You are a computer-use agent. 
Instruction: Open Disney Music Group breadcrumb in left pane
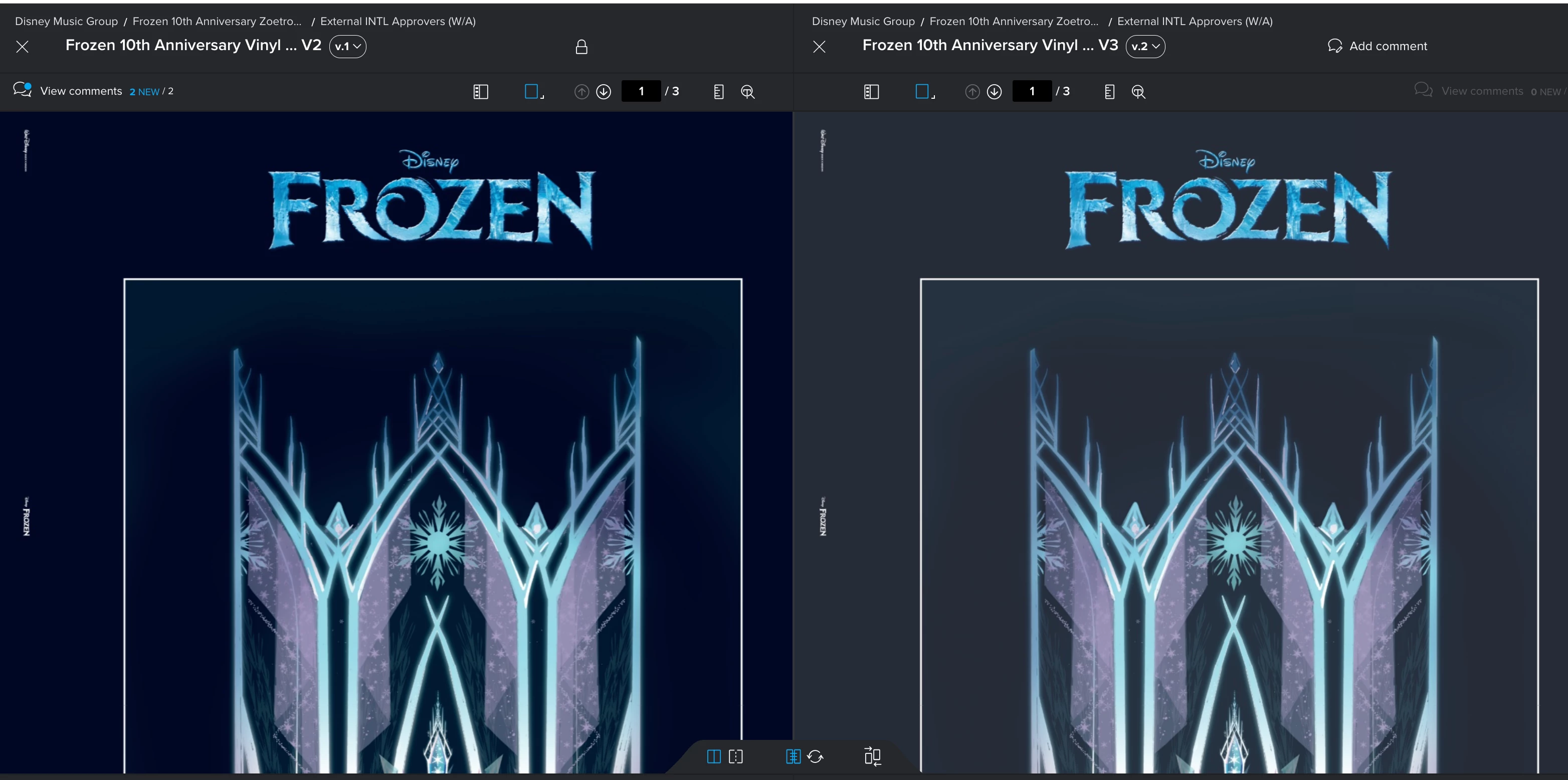[x=66, y=22]
